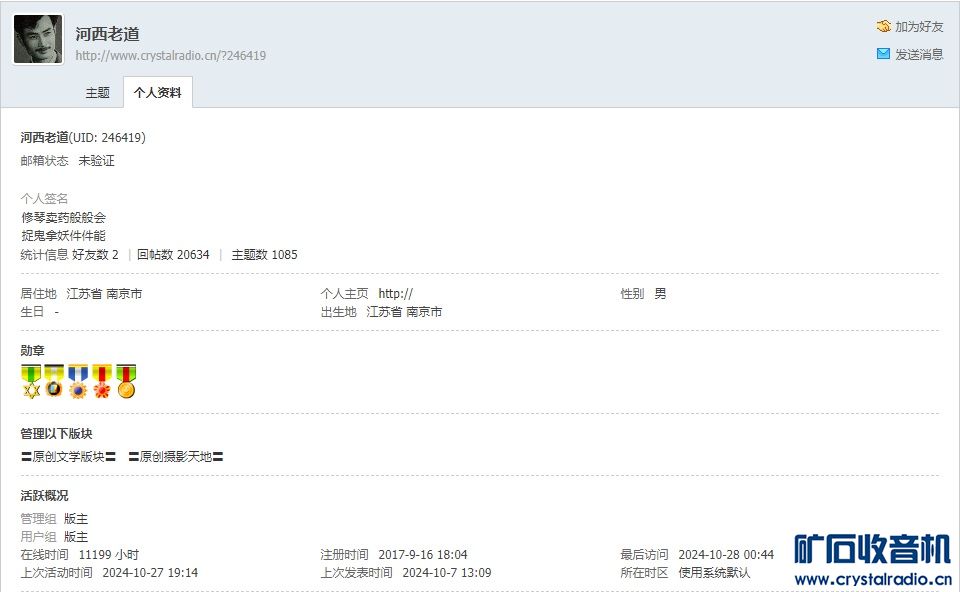Image resolution: width=960 pixels, height=592 pixels.
Task: Click the 个人主页 http:// link
Action: [x=396, y=294]
